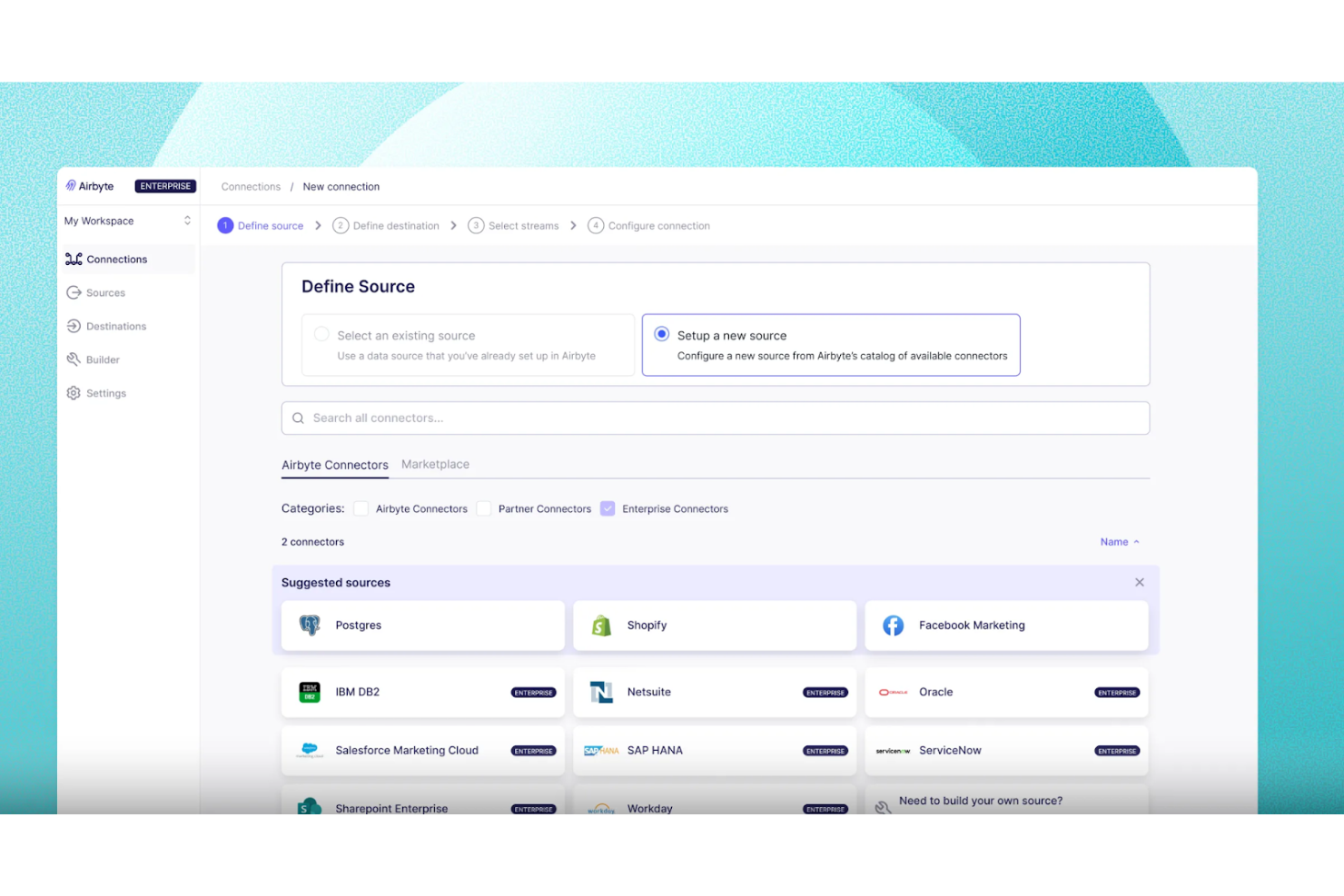Change the Name sort order

pos(1119,541)
